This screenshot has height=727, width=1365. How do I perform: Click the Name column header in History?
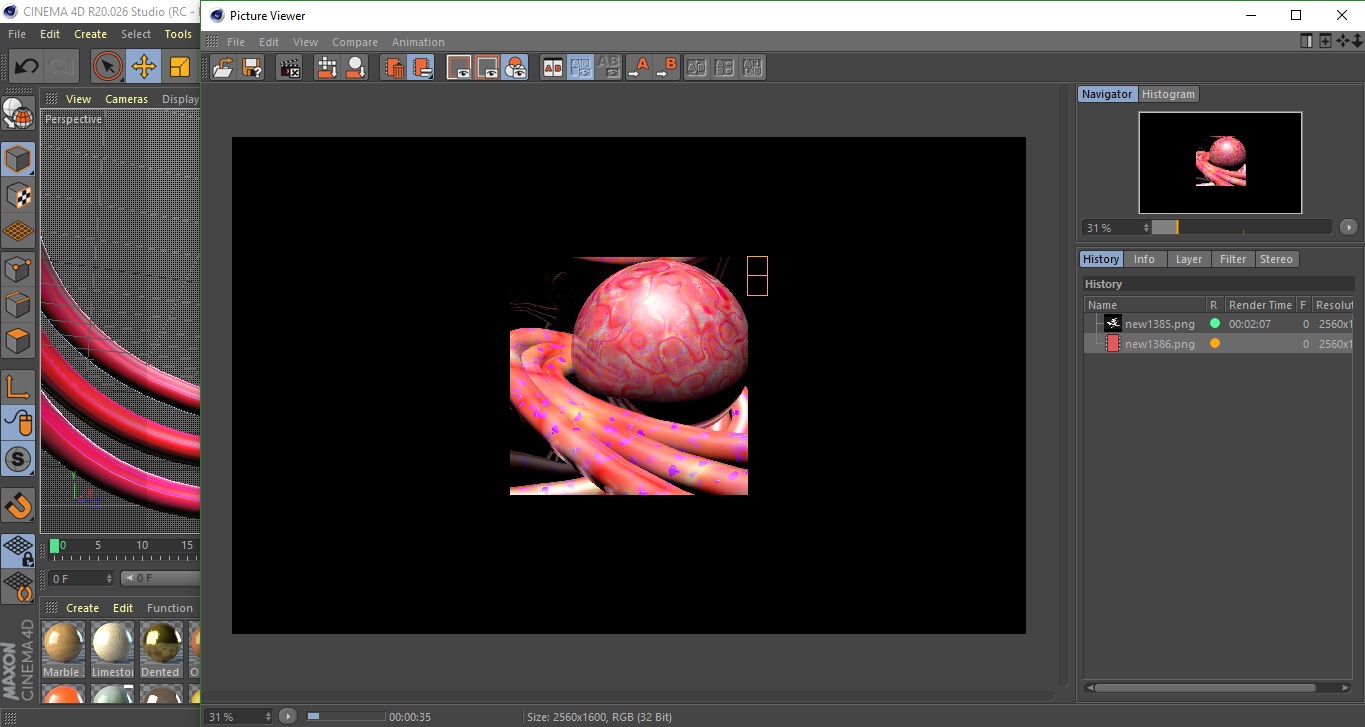click(x=1145, y=305)
